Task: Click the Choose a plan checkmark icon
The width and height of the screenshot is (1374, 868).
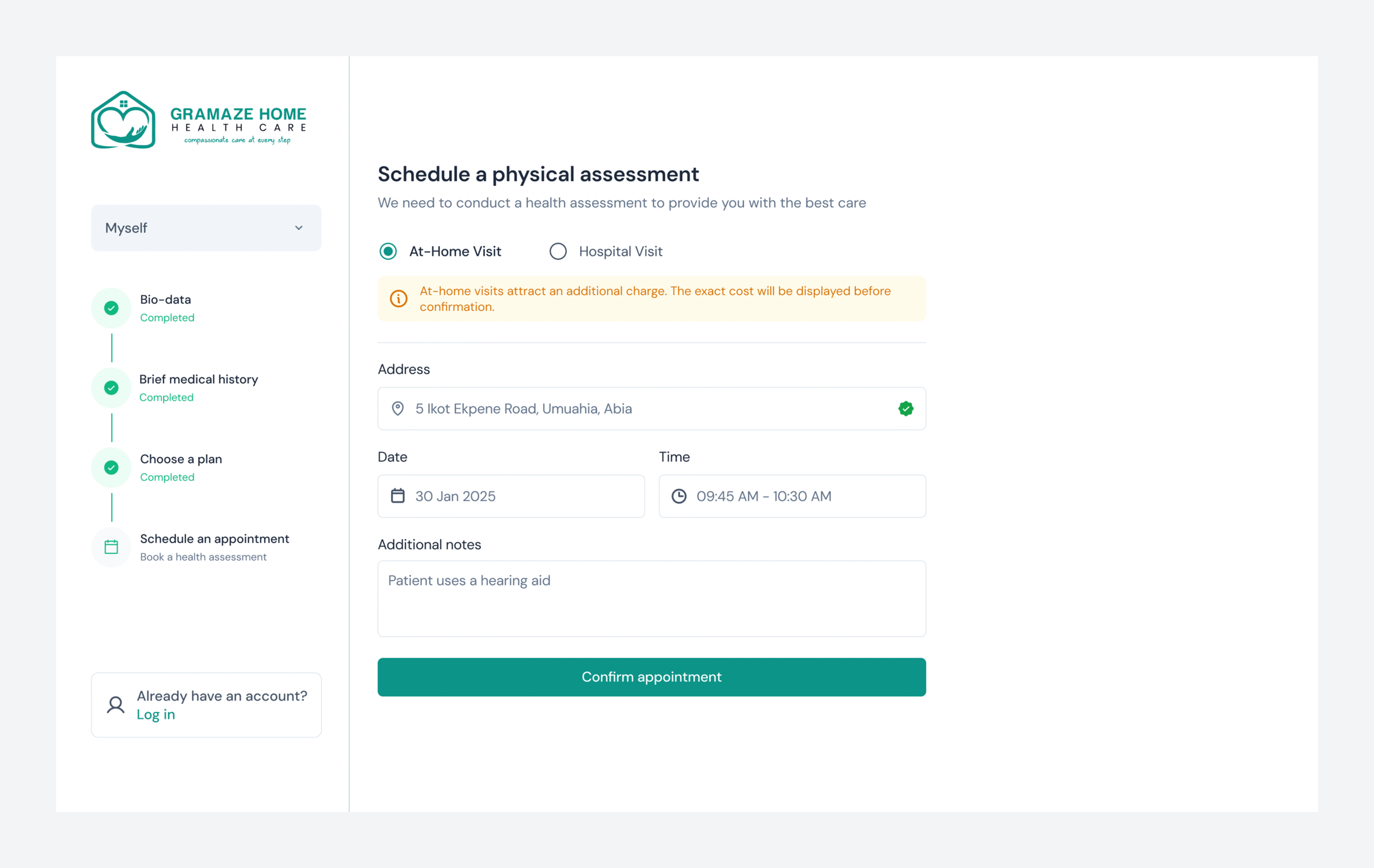Action: click(x=111, y=468)
